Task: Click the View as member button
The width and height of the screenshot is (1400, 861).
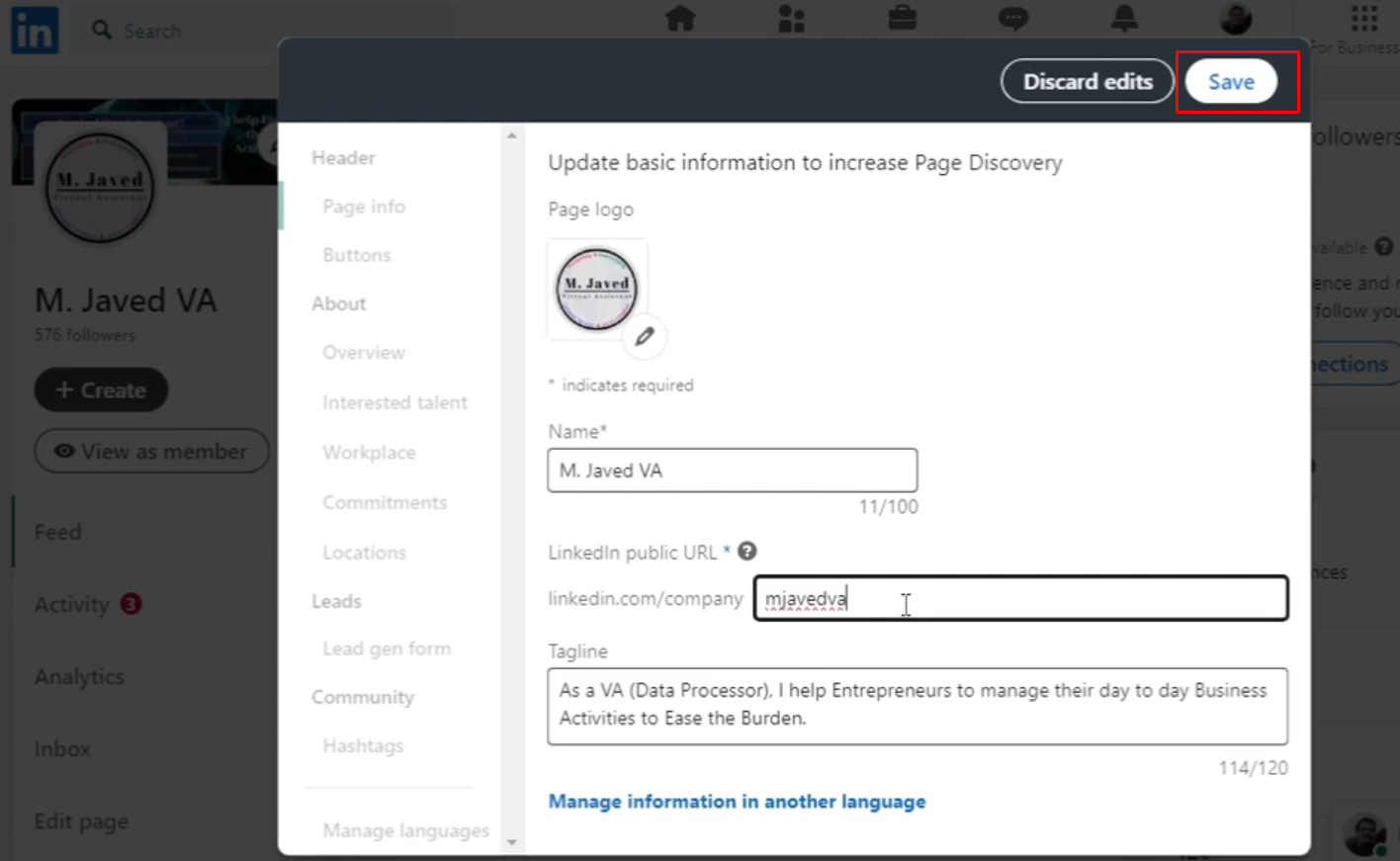Action: (x=152, y=452)
